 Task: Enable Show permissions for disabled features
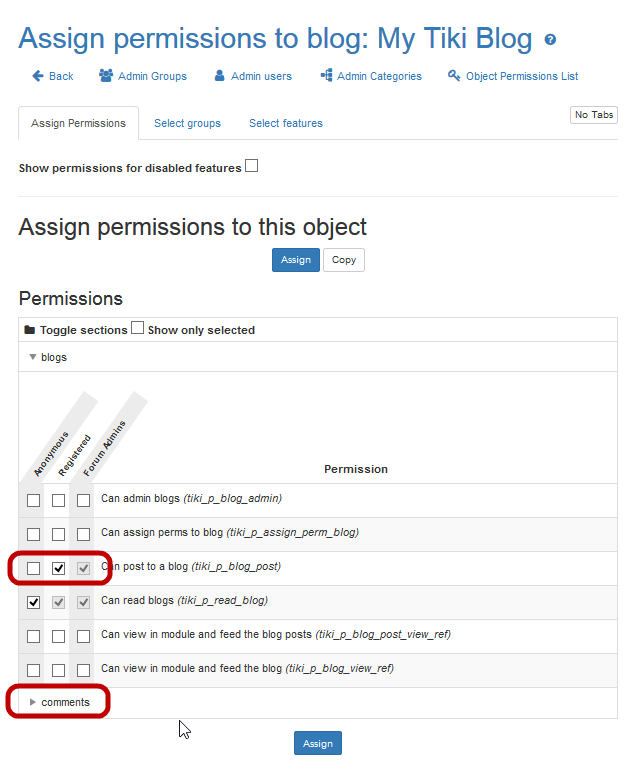coord(252,166)
